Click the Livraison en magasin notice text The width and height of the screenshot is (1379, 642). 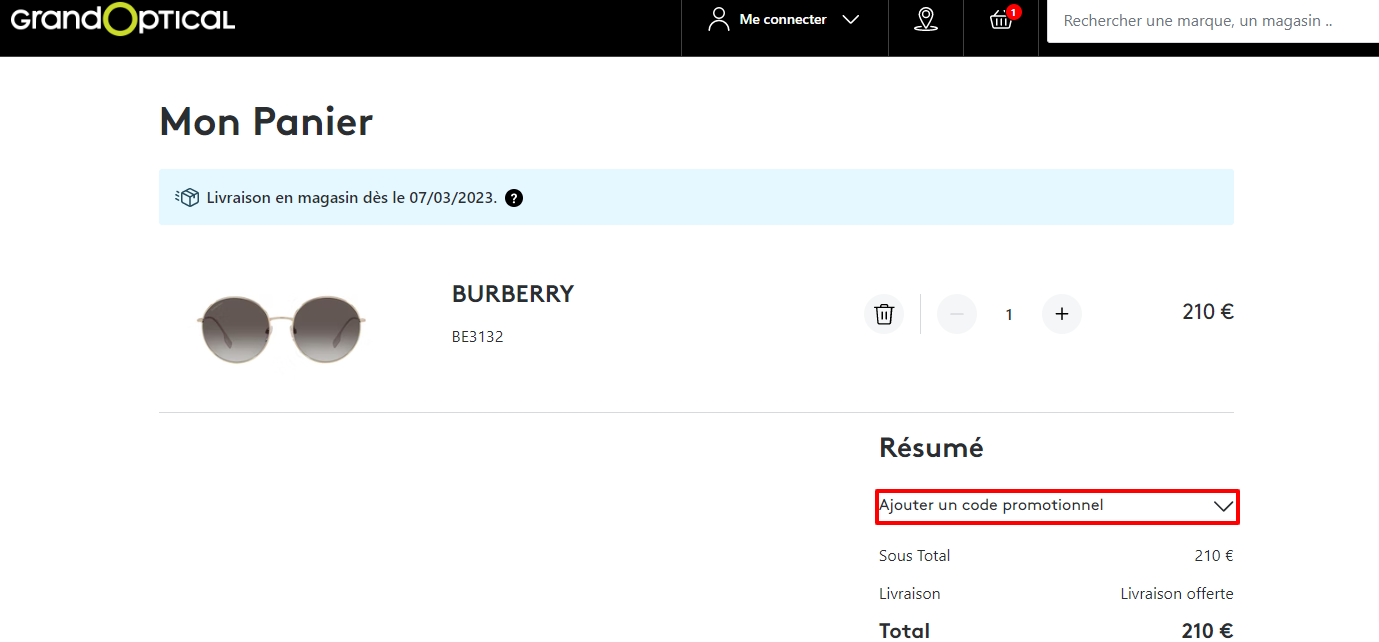351,197
